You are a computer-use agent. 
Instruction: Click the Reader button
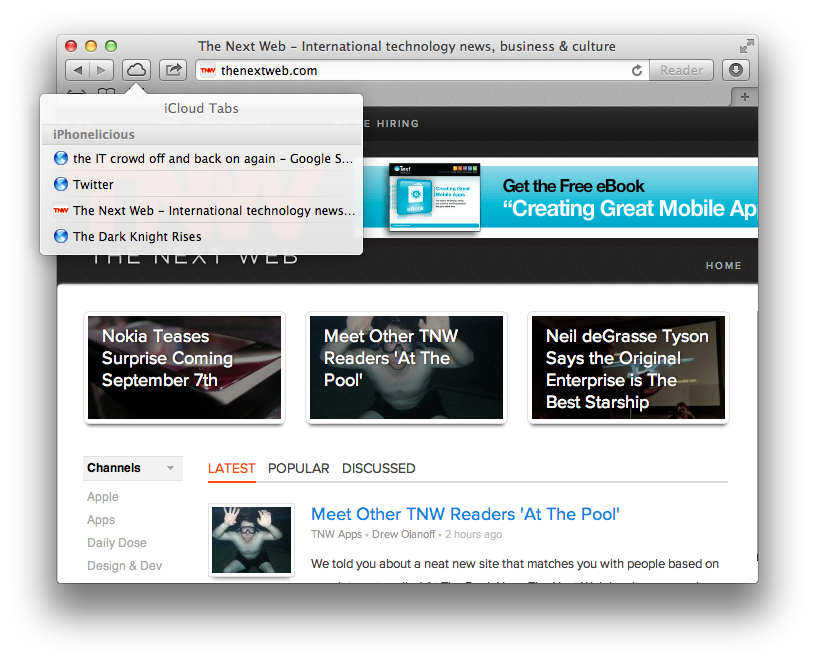tap(681, 70)
